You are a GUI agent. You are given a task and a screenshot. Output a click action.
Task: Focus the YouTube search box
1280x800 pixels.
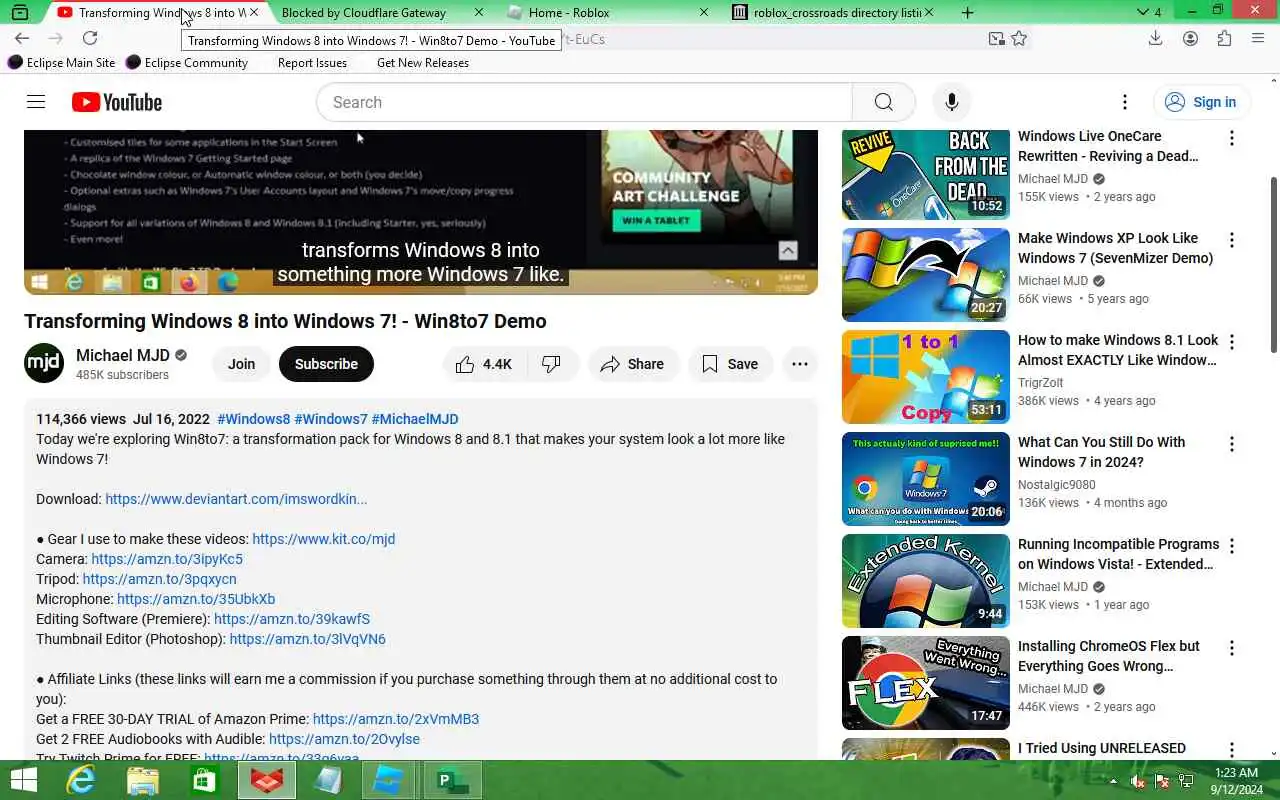(584, 102)
